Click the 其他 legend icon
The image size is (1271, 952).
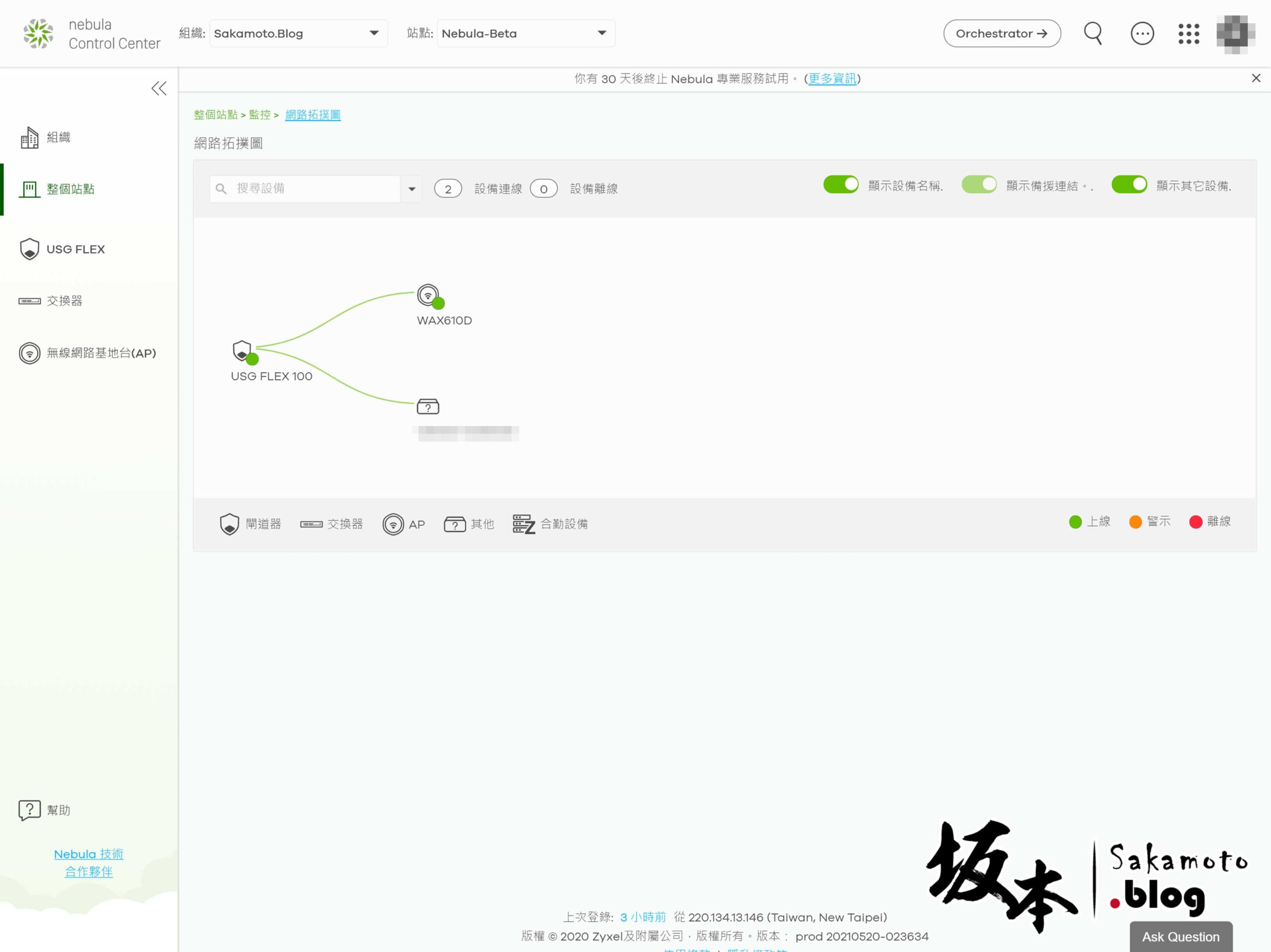tap(454, 523)
